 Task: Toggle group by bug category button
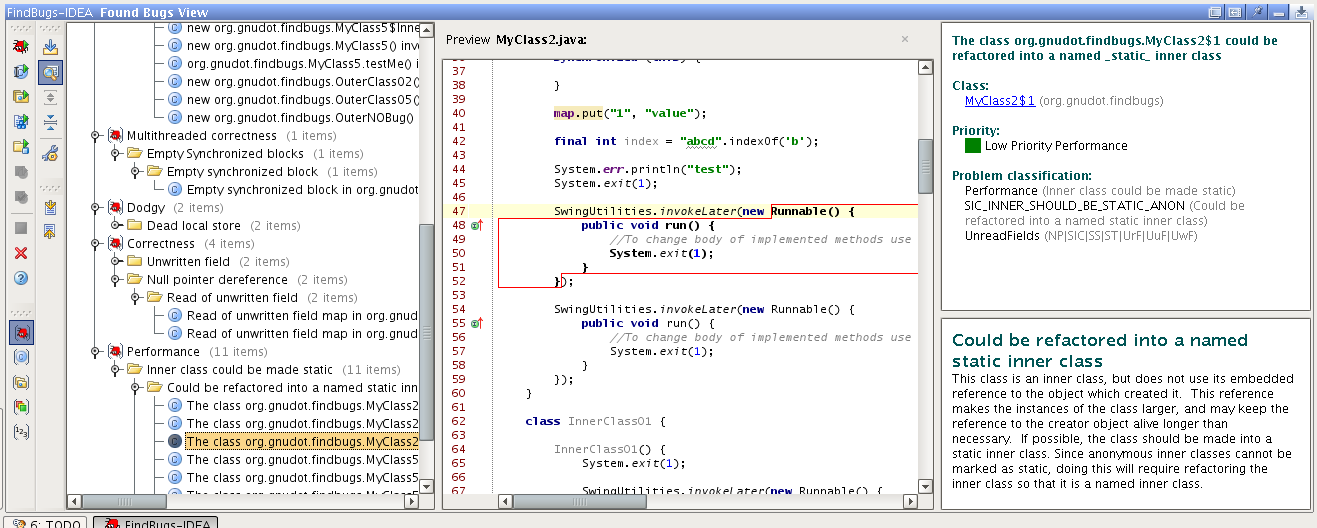pyautogui.click(x=20, y=331)
